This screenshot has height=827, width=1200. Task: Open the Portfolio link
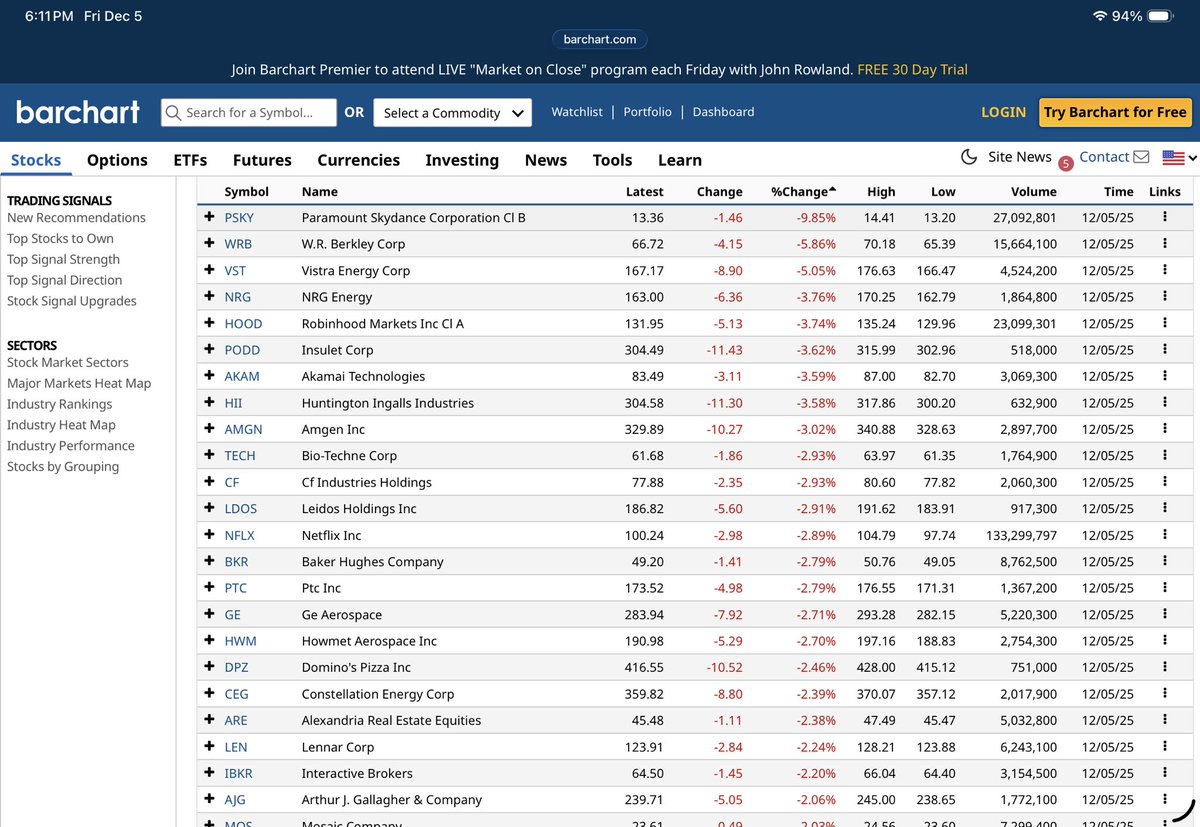coord(648,112)
